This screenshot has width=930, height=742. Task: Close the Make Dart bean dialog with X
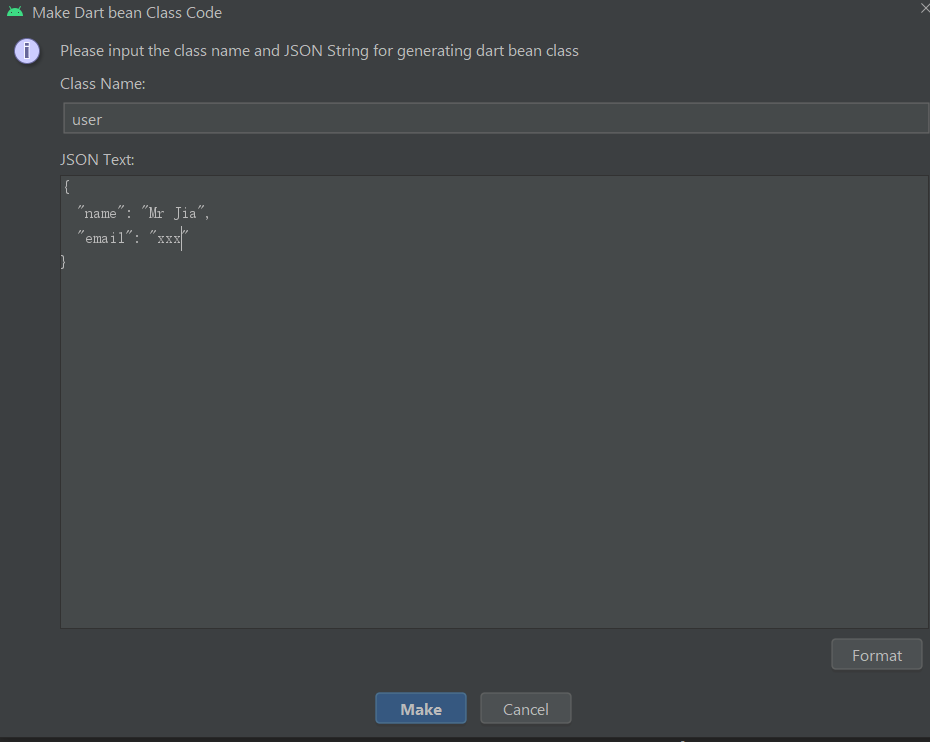(923, 7)
